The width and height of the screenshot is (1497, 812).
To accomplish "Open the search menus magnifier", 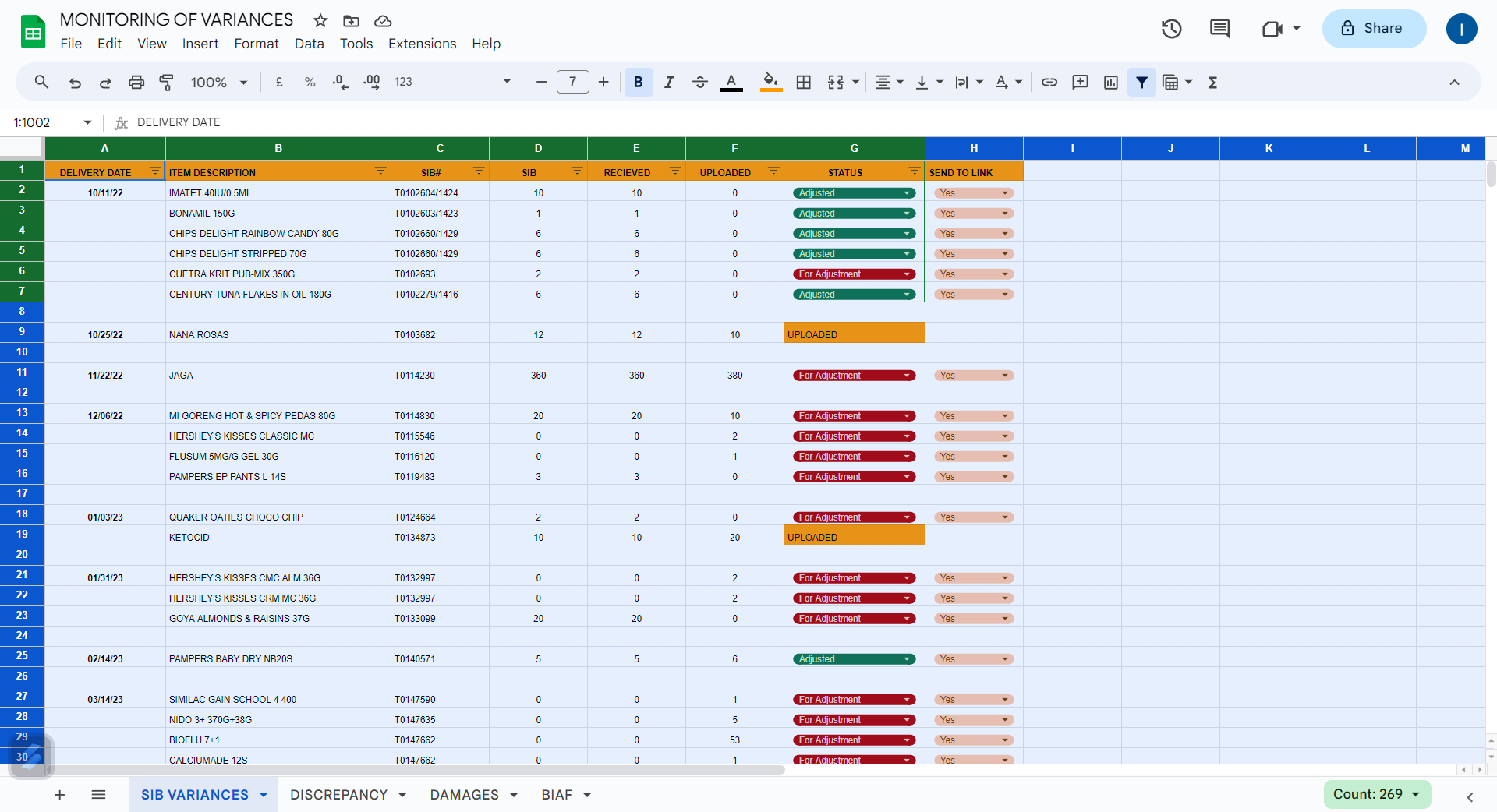I will (x=41, y=82).
